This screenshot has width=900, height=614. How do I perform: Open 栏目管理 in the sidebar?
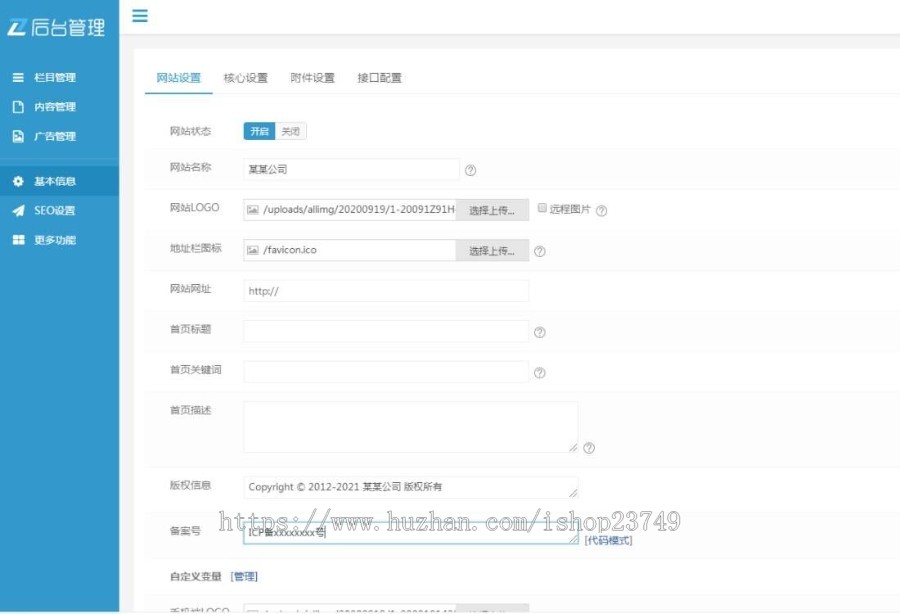(60, 77)
